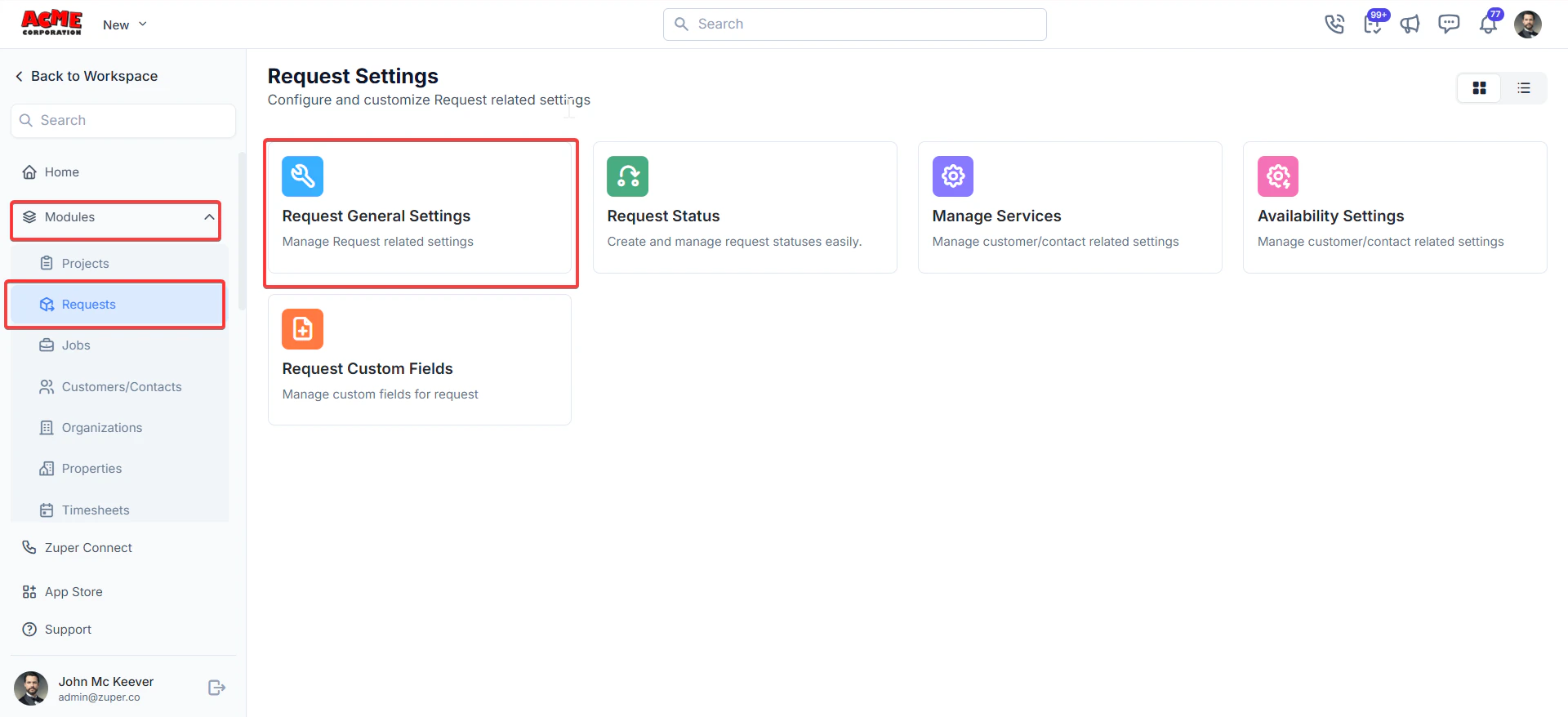The image size is (1568, 717).
Task: Click the sidebar vertical scrollbar
Action: click(242, 231)
